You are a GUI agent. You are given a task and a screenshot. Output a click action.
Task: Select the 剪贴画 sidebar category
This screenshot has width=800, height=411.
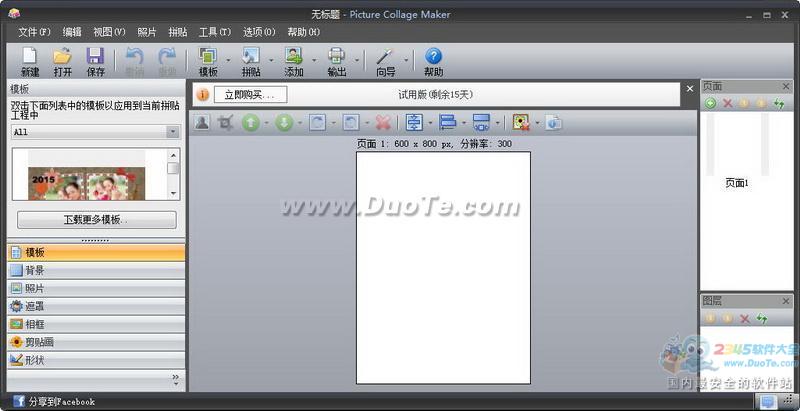click(x=96, y=343)
